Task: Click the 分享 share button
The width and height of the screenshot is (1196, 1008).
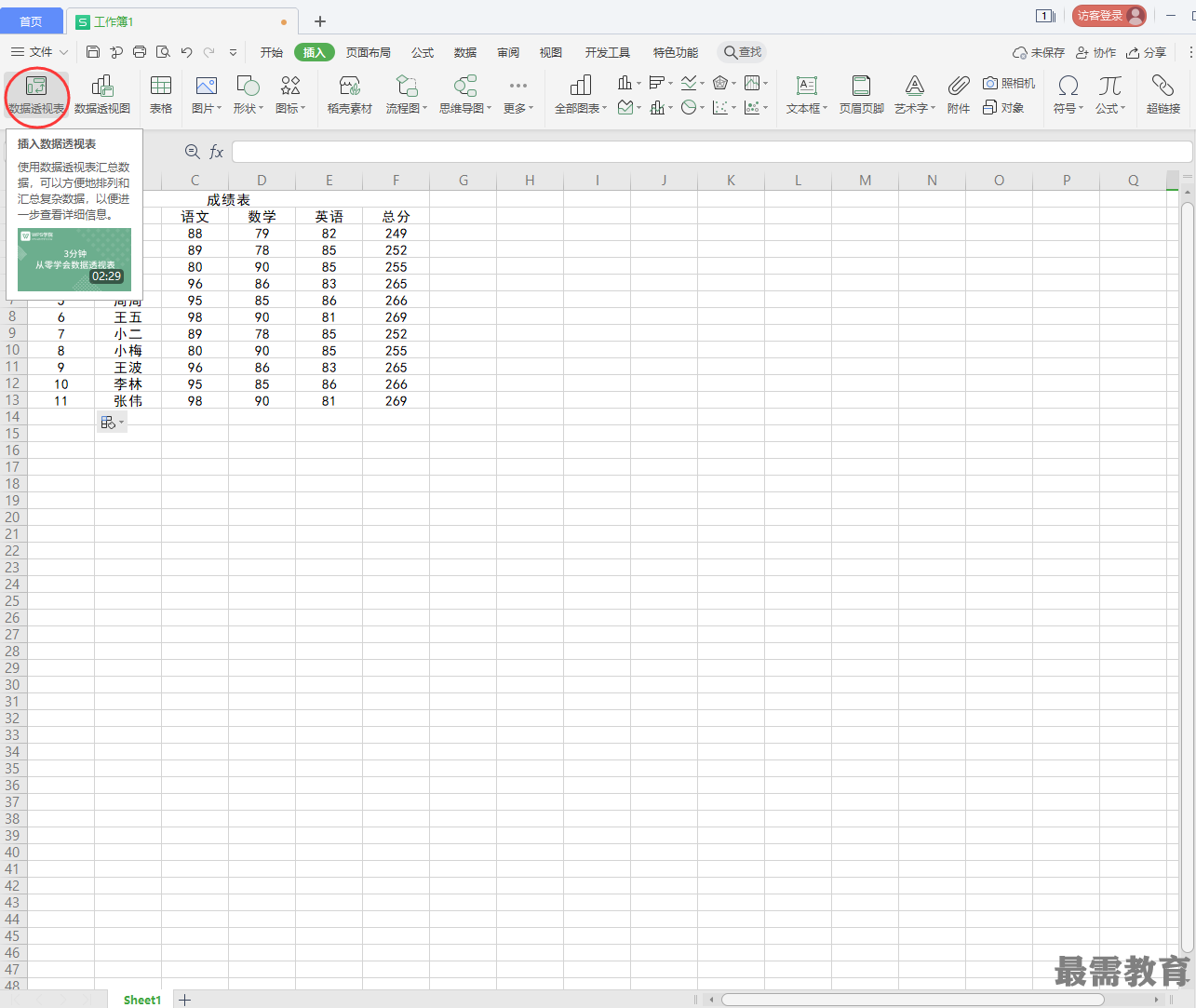Action: tap(1147, 52)
